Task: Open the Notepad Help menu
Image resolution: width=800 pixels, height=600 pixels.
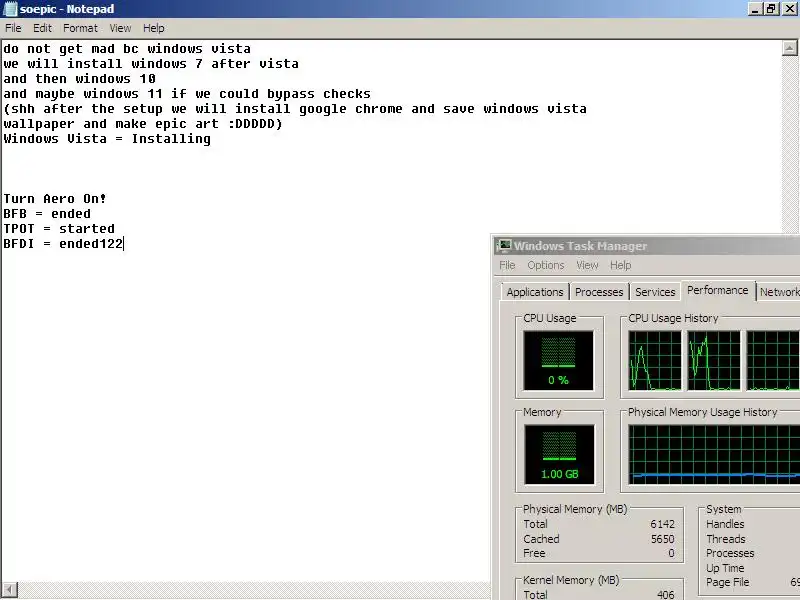Action: 154,28
